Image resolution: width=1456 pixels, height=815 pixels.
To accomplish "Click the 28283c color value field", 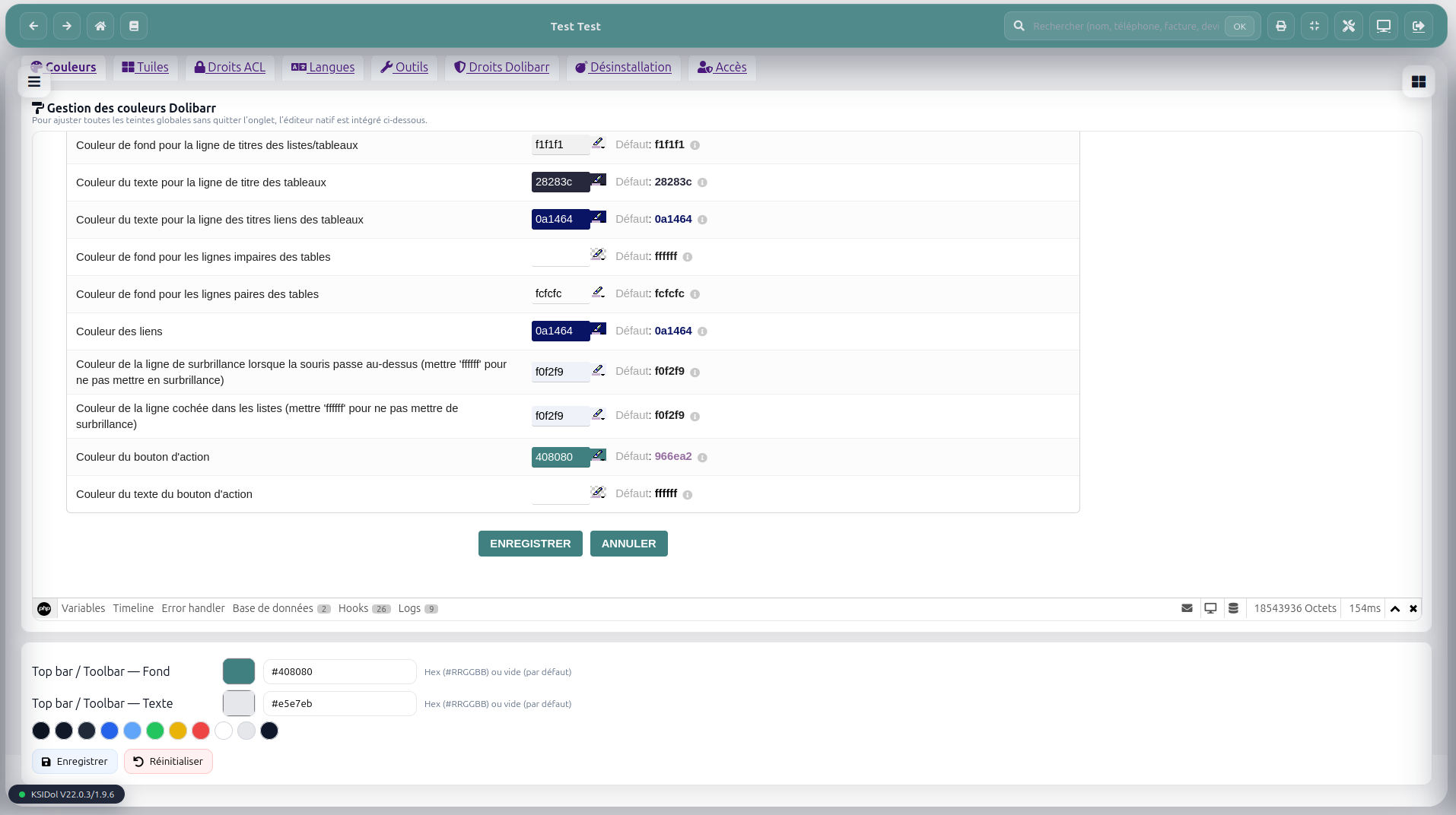I will 561,182.
